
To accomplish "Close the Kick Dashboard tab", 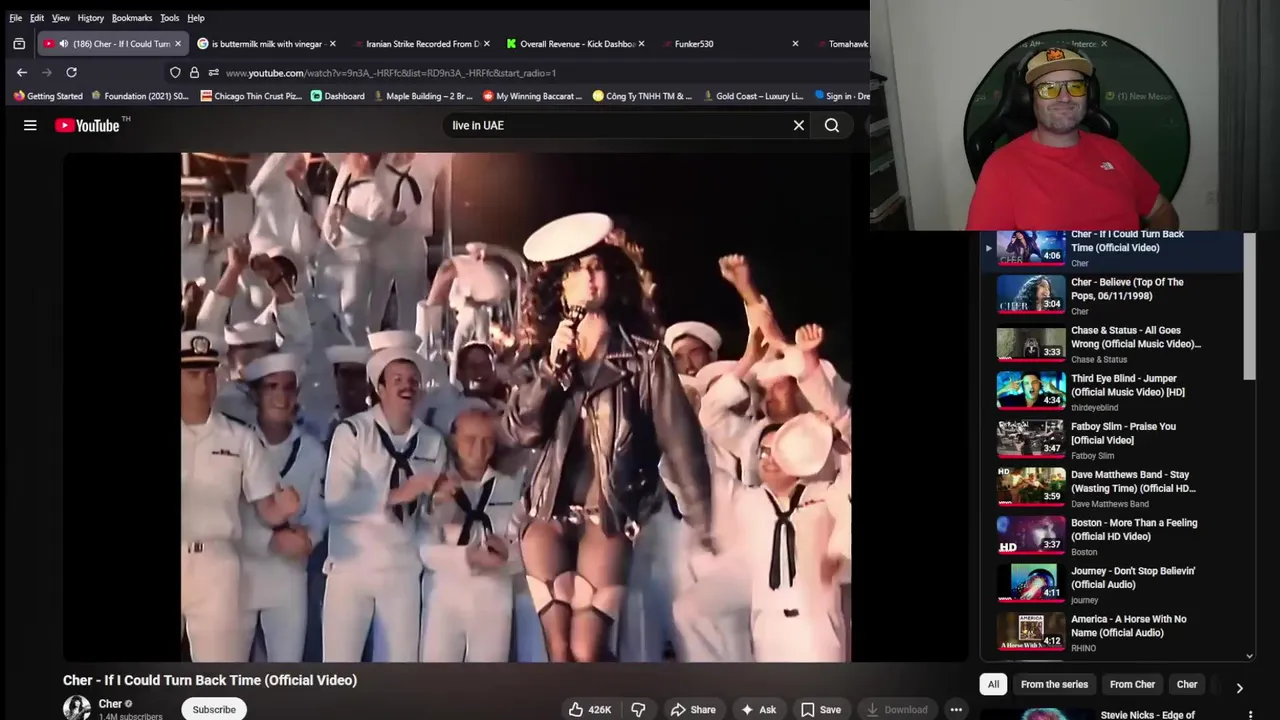I will pos(641,44).
